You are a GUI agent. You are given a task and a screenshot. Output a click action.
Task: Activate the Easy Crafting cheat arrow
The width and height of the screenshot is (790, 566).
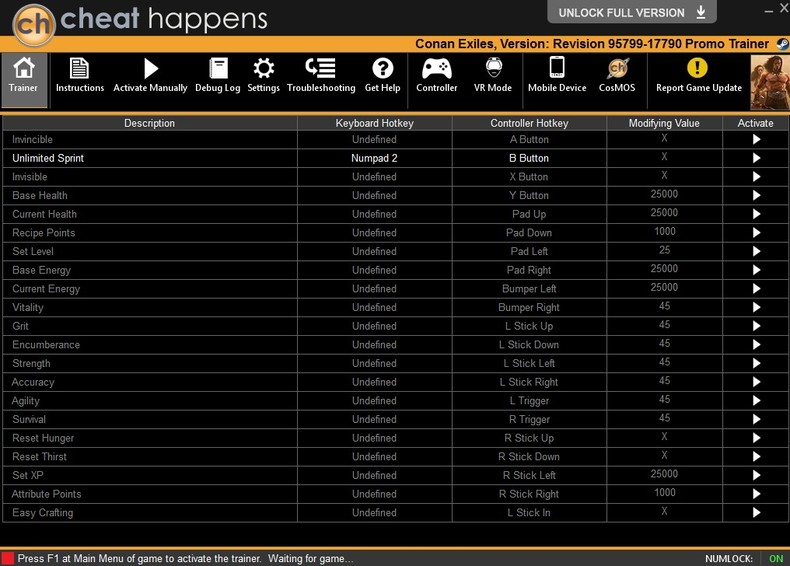pyautogui.click(x=756, y=513)
